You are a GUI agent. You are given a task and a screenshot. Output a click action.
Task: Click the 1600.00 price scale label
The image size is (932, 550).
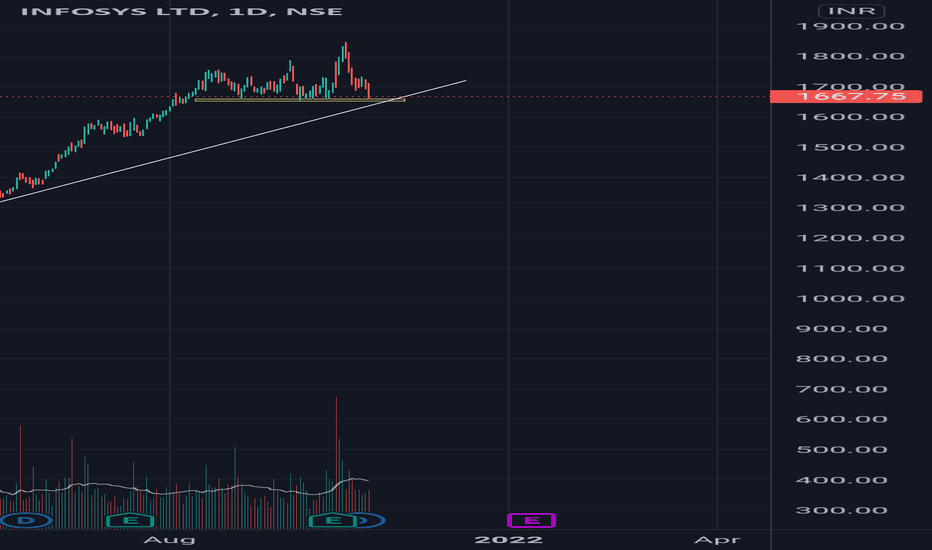[x=850, y=117]
